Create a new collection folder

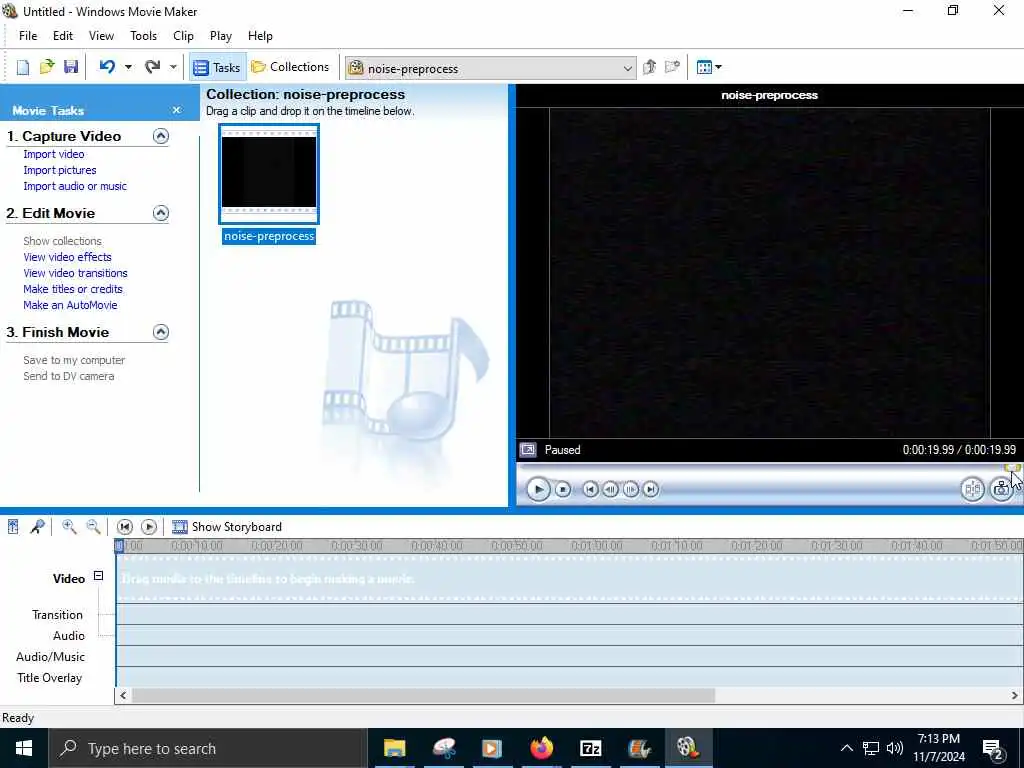(672, 67)
